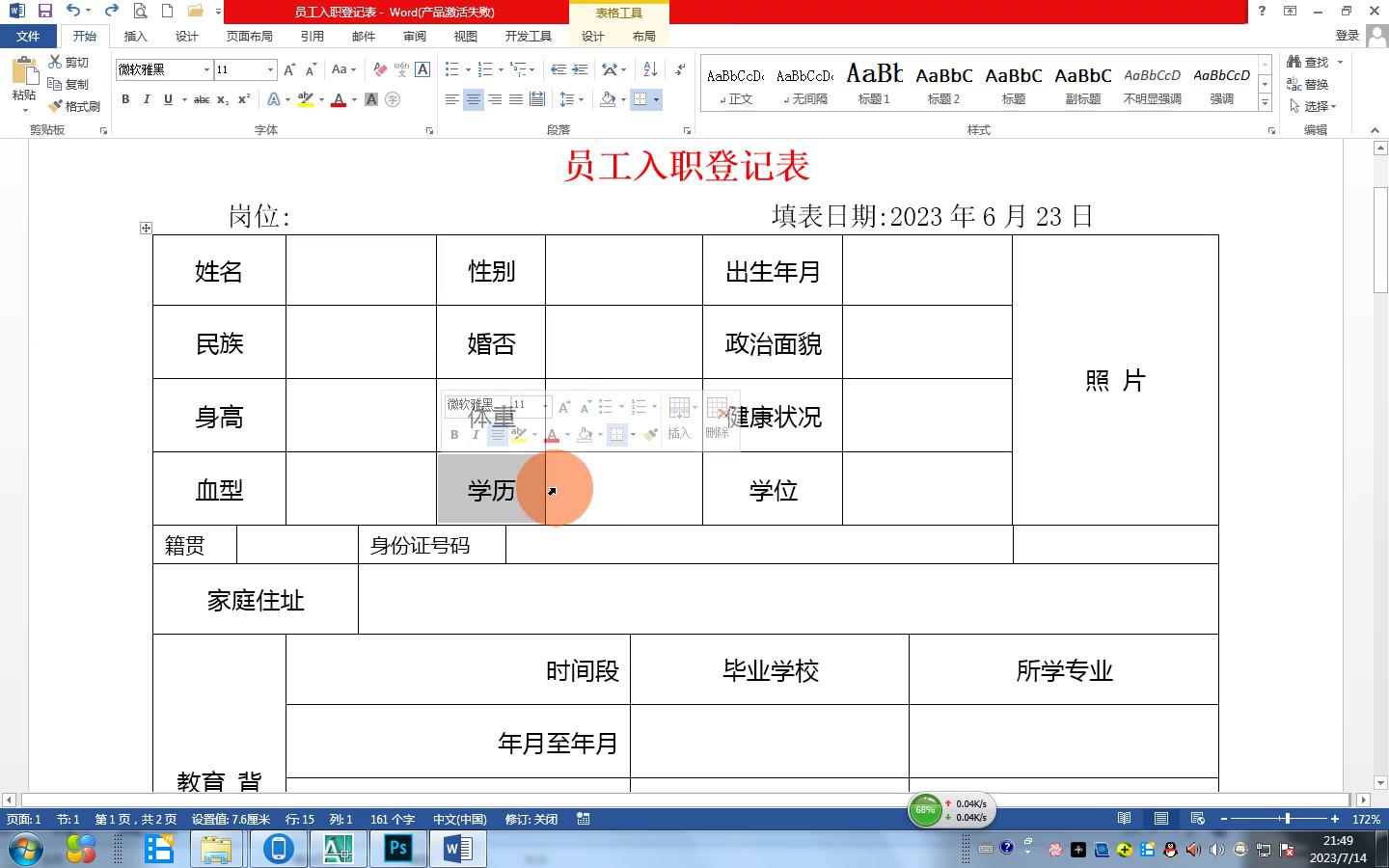
Task: Click the Save icon in quick access toolbar
Action: [x=44, y=12]
